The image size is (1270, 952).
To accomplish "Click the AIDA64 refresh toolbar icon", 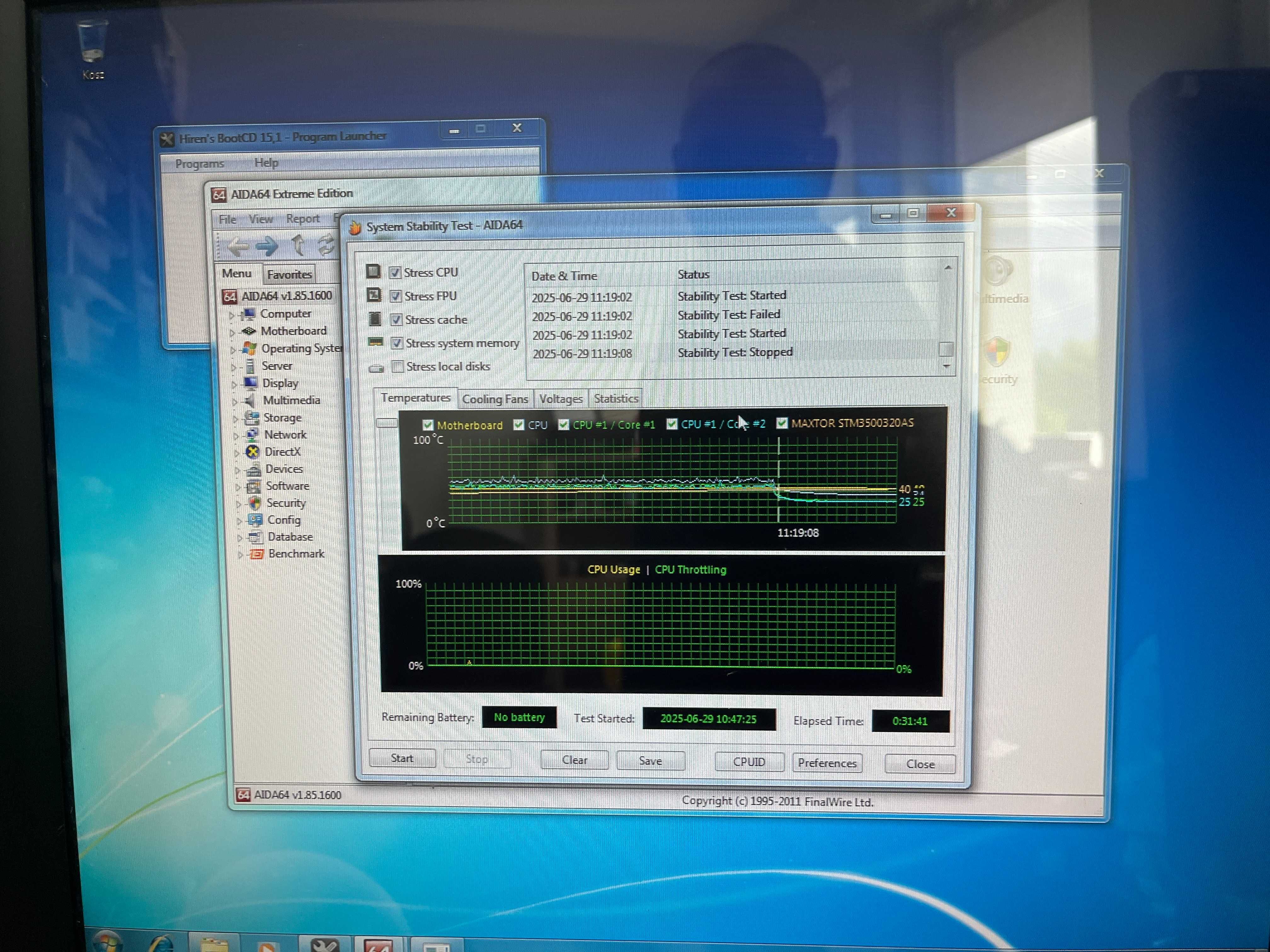I will point(327,245).
